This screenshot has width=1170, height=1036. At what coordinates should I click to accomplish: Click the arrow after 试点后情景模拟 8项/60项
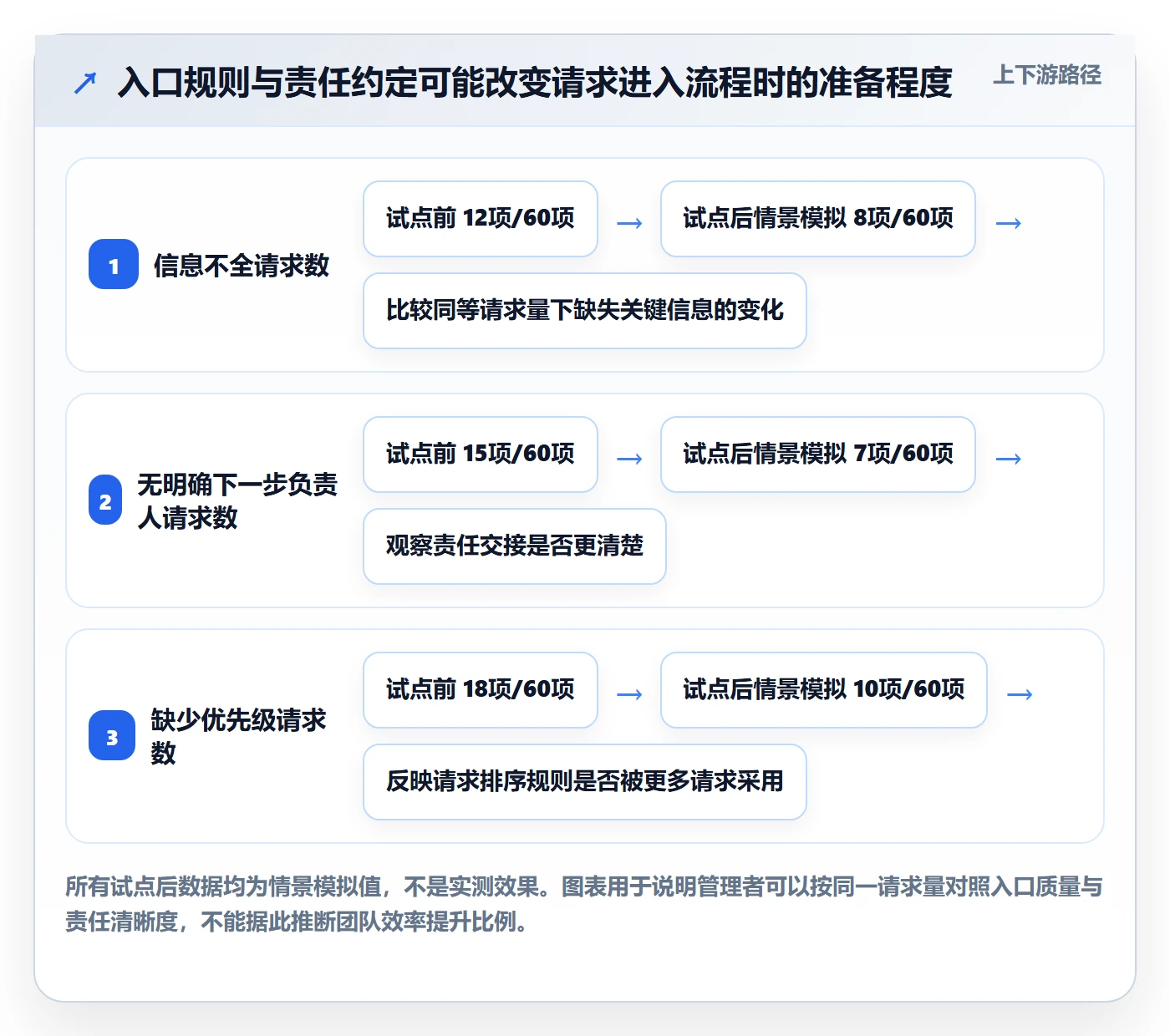(1009, 223)
